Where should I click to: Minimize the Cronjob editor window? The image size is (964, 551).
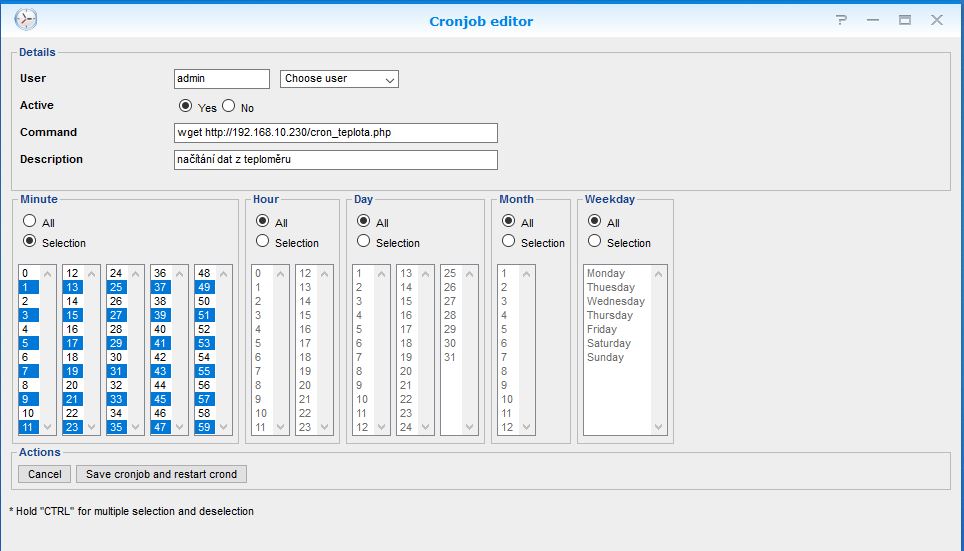tap(873, 20)
